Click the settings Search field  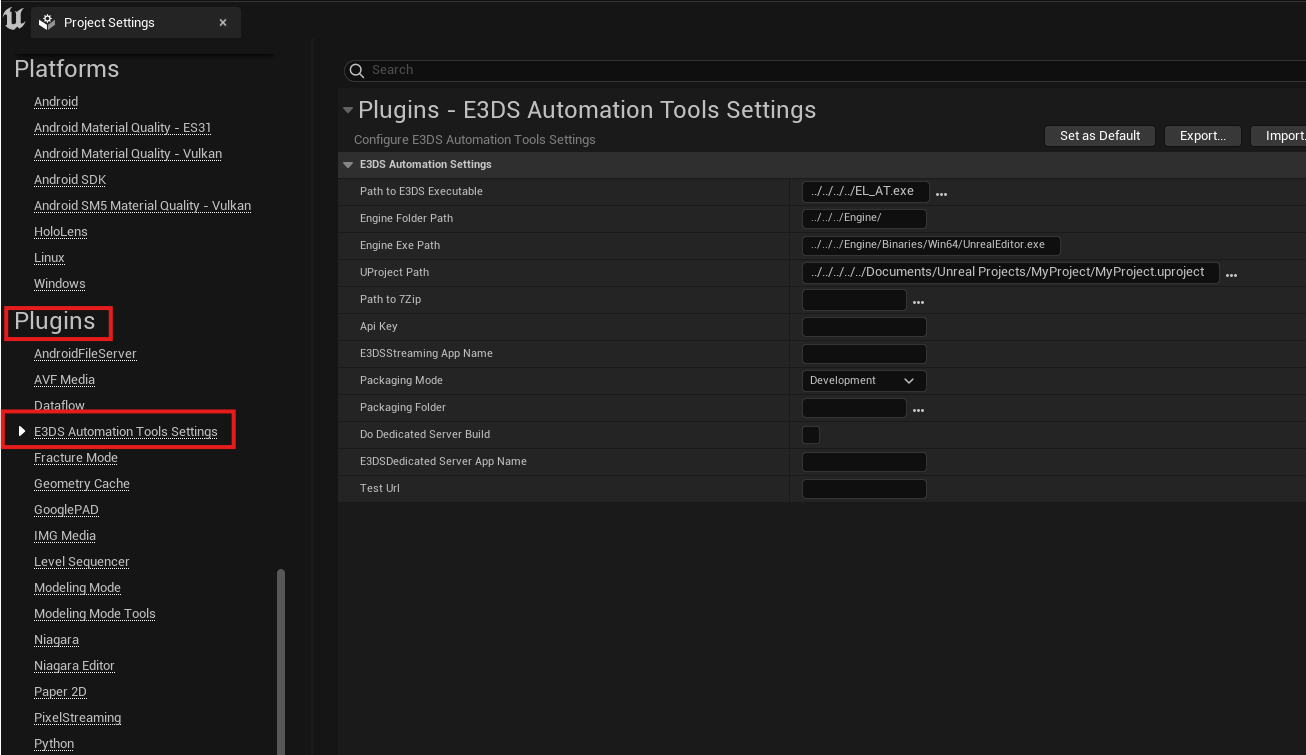click(825, 70)
